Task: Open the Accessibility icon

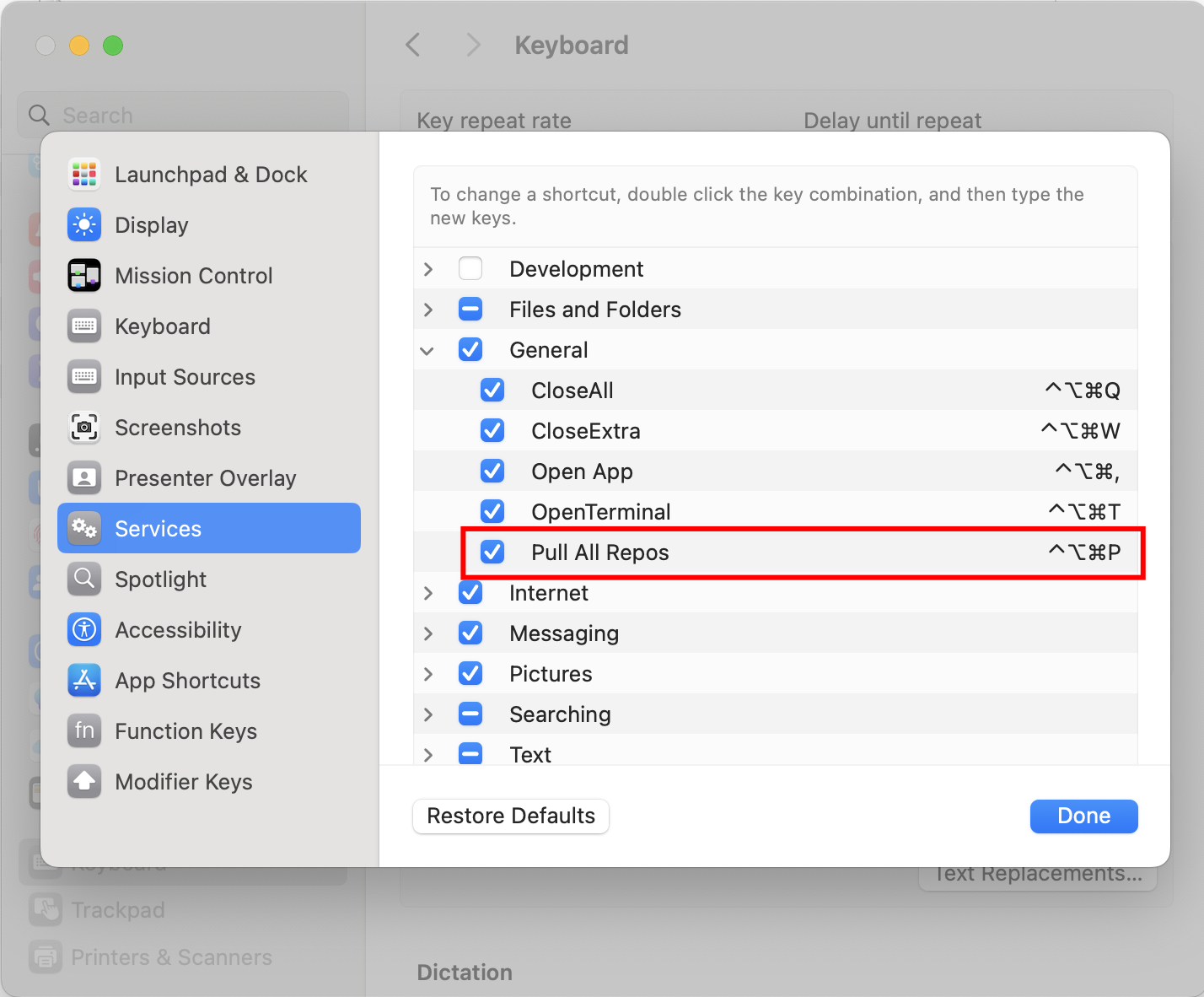Action: pos(84,630)
